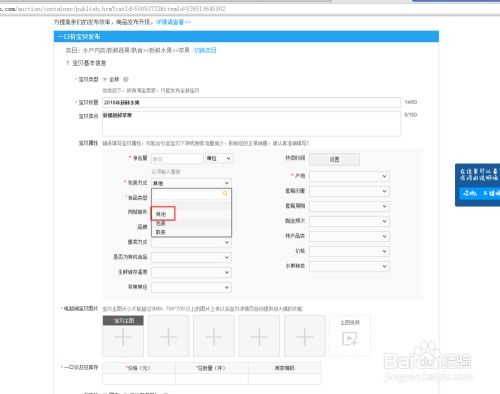
Task: Add image in fifth product photo slot
Action: pyautogui.click(x=305, y=336)
